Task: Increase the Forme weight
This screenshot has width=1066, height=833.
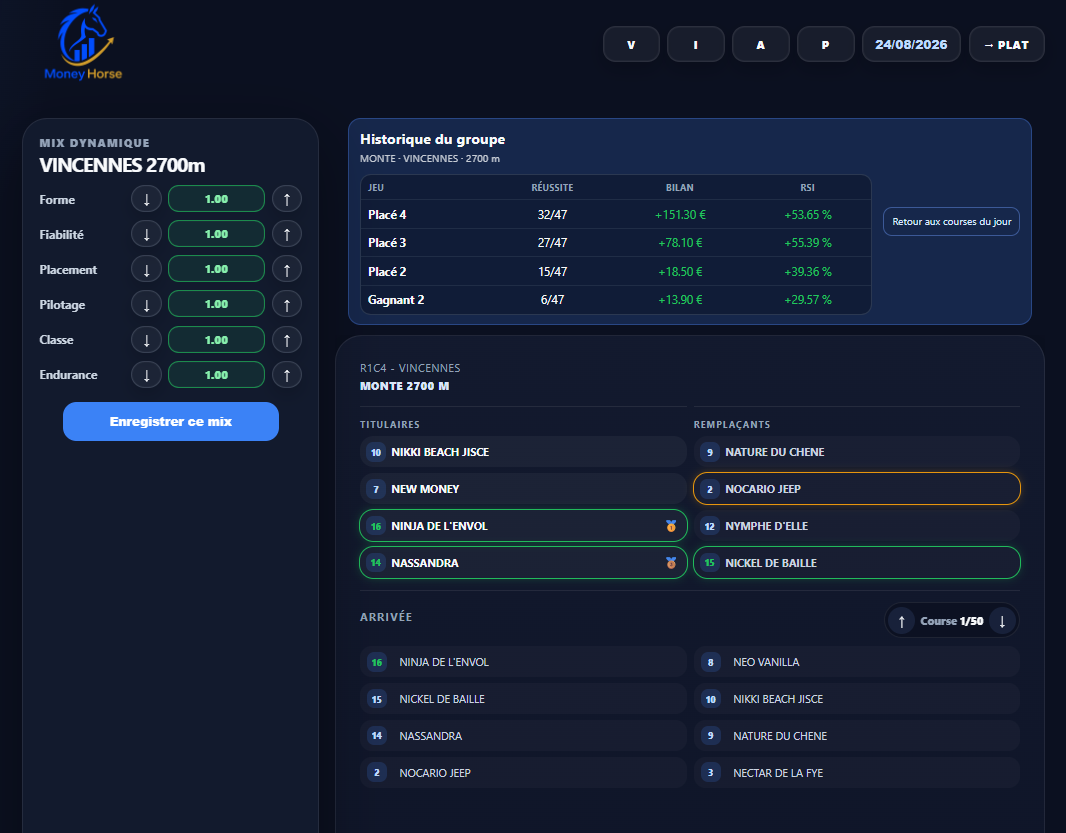Action: pyautogui.click(x=287, y=199)
